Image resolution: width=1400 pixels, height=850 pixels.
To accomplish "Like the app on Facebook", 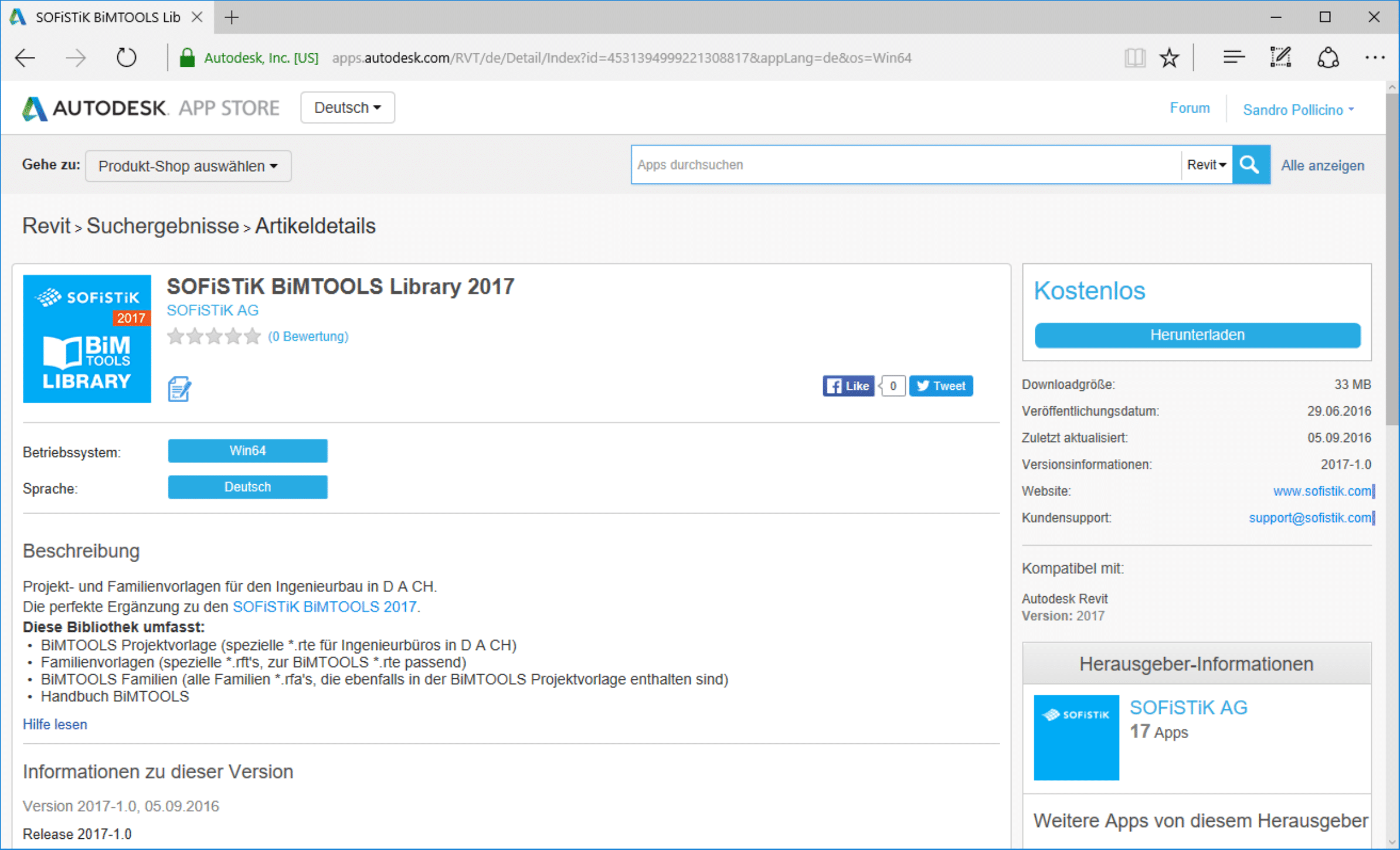I will pyautogui.click(x=848, y=386).
